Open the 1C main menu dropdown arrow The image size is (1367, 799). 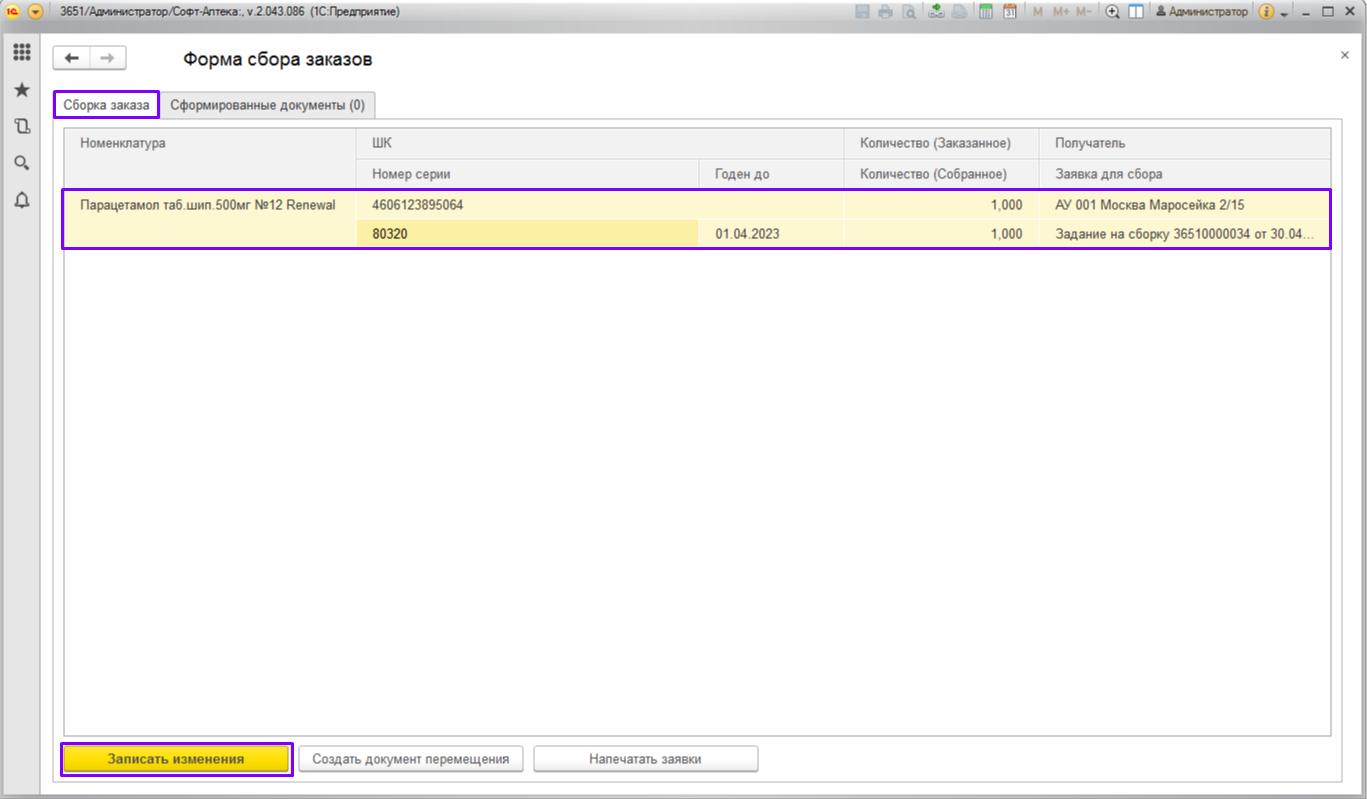pos(36,12)
